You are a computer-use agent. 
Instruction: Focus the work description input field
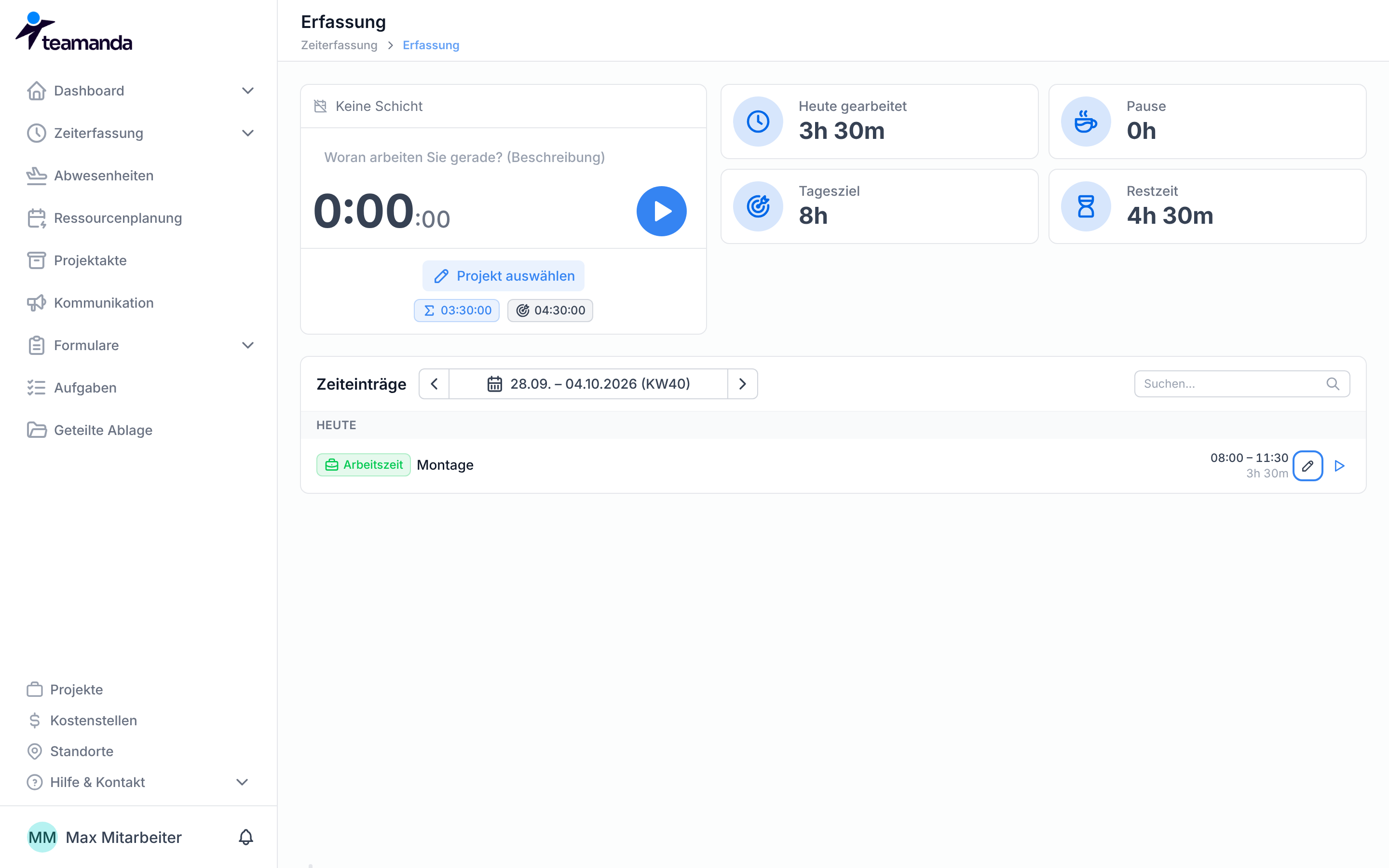tap(504, 157)
